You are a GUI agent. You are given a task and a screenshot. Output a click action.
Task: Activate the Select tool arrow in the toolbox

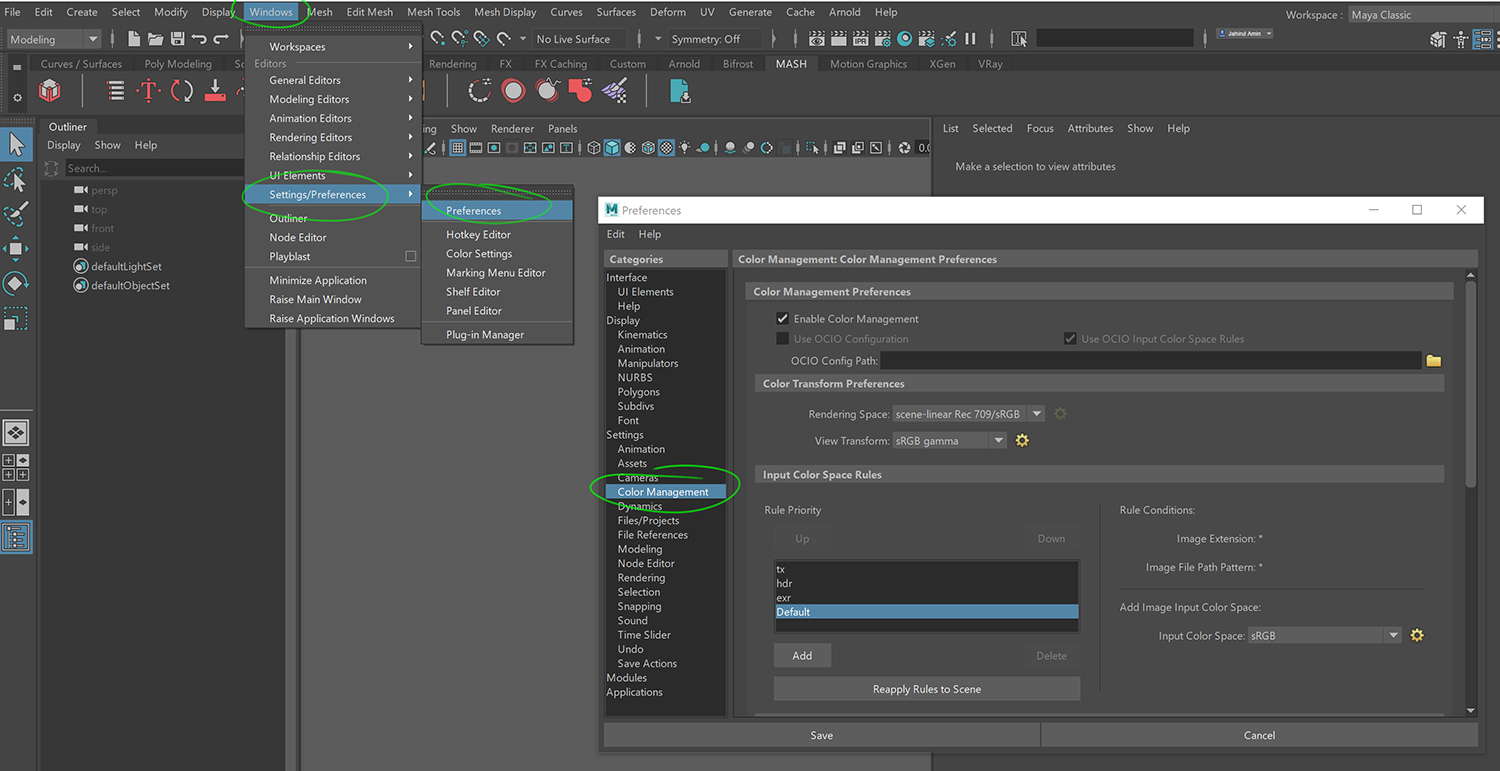16,145
